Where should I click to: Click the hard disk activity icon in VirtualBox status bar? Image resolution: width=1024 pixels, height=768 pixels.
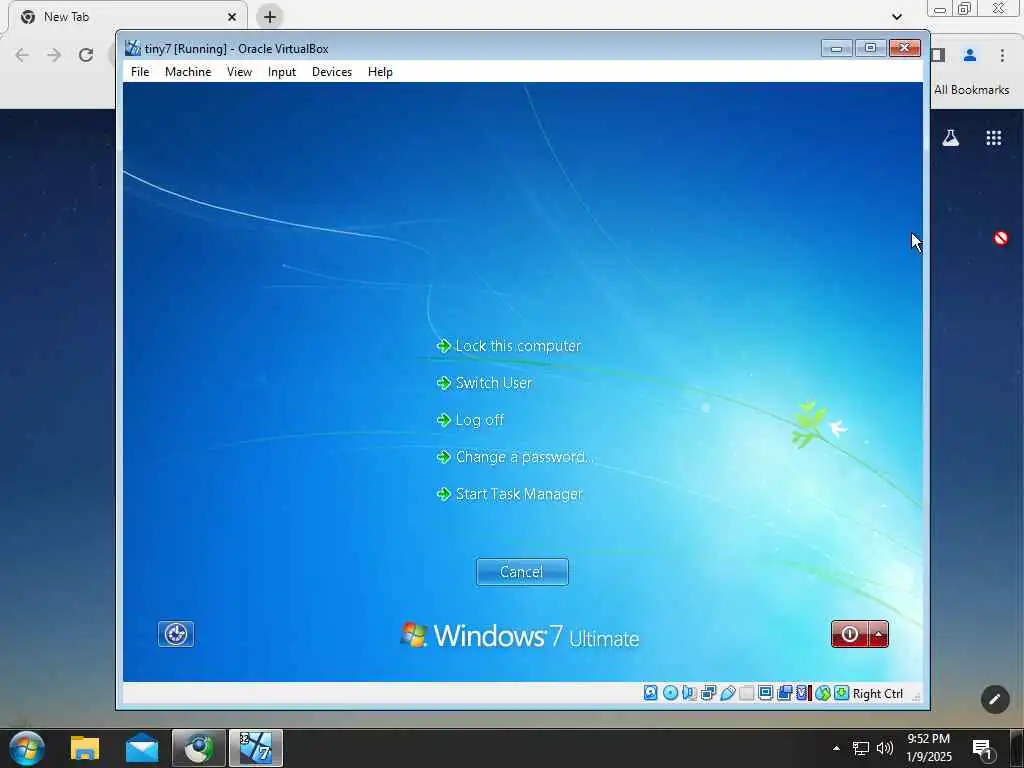tap(650, 693)
